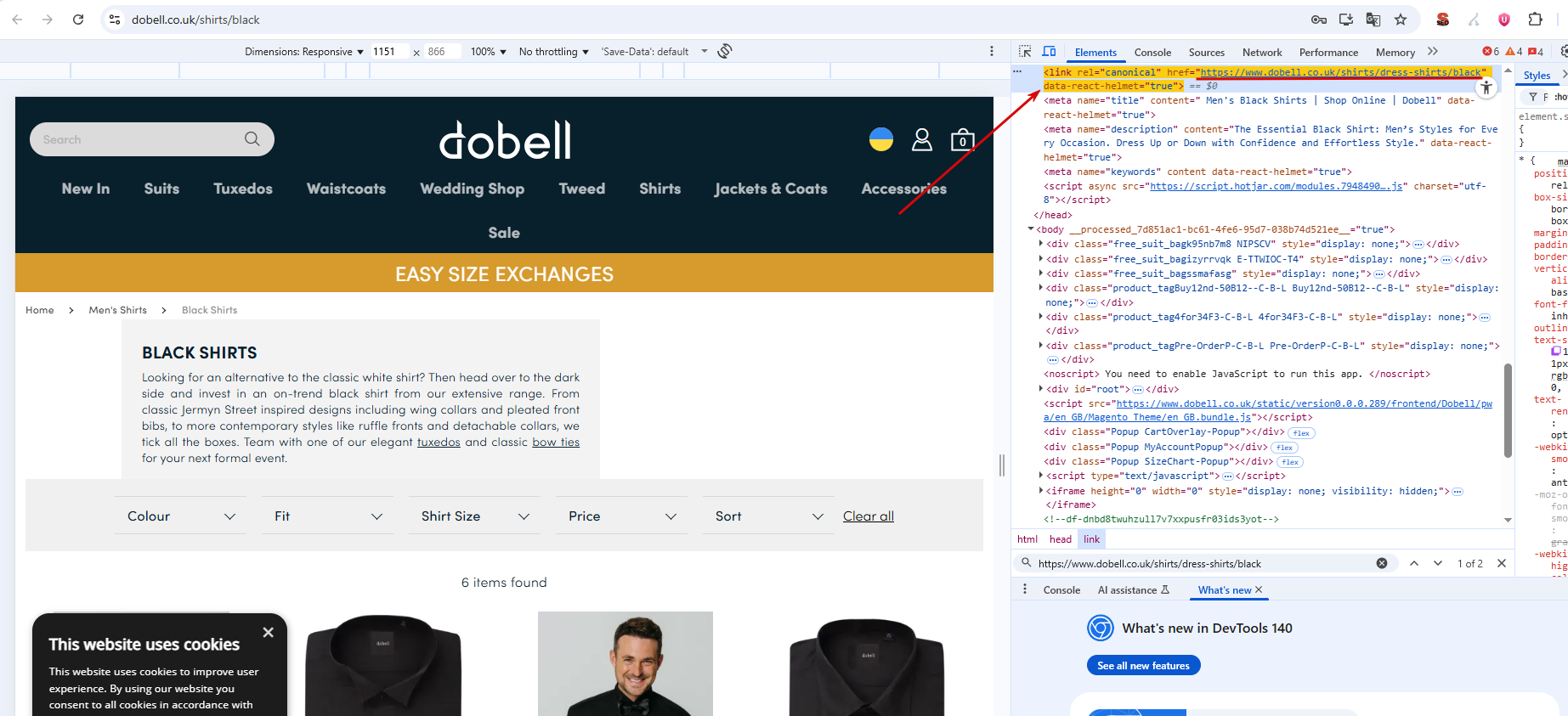The height and width of the screenshot is (716, 1568).
Task: Open the AI assistance drawer tab
Action: pos(1133,589)
